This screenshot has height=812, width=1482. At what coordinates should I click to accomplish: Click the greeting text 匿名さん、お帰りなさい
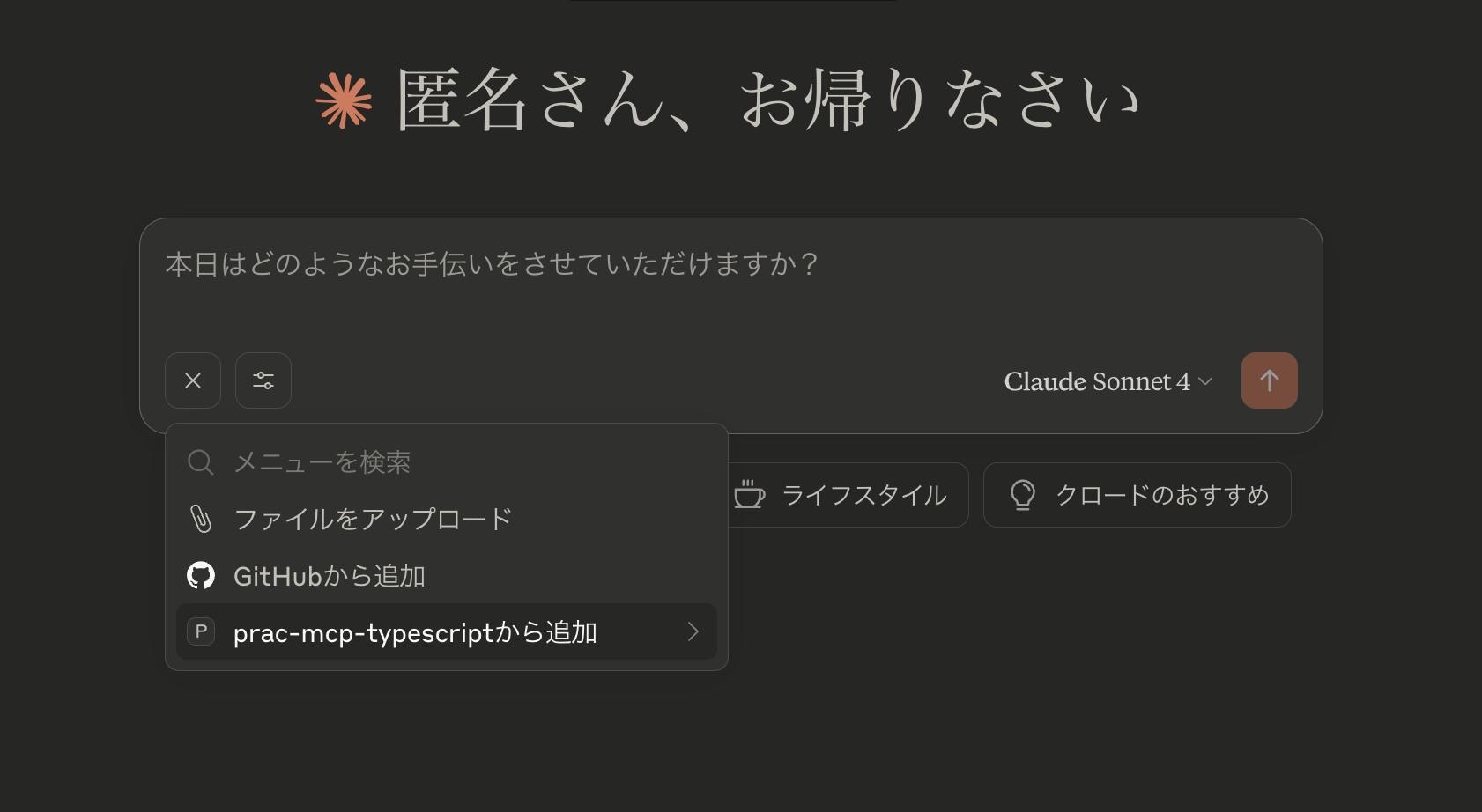[768, 100]
